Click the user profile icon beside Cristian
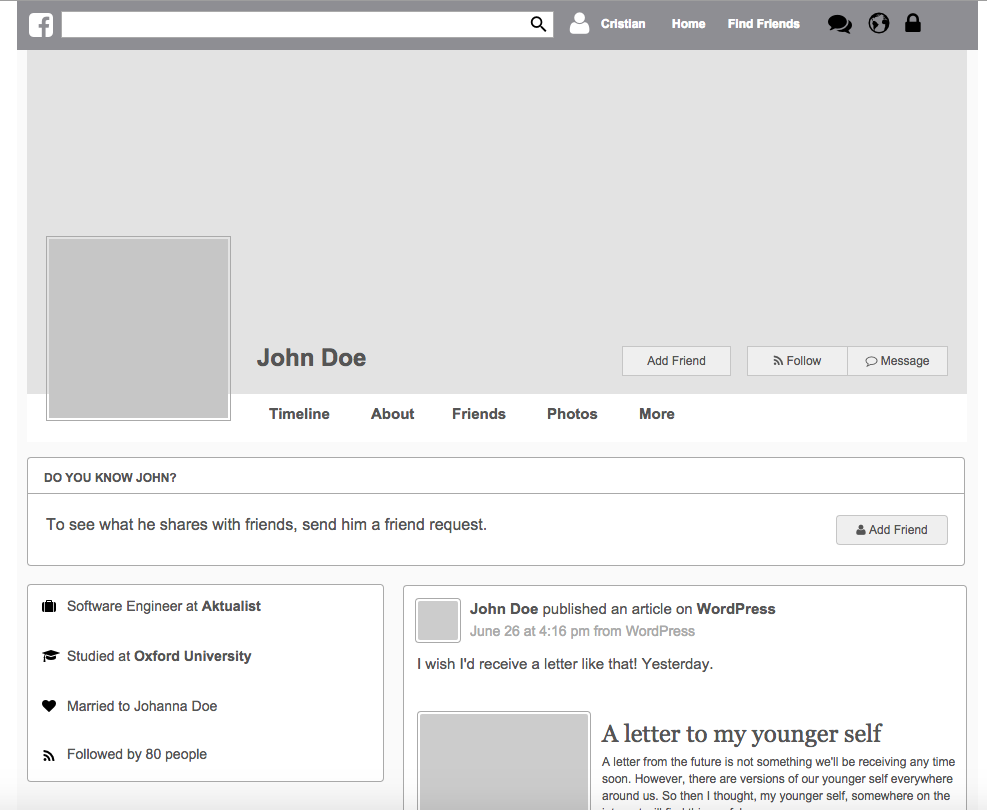 [579, 24]
